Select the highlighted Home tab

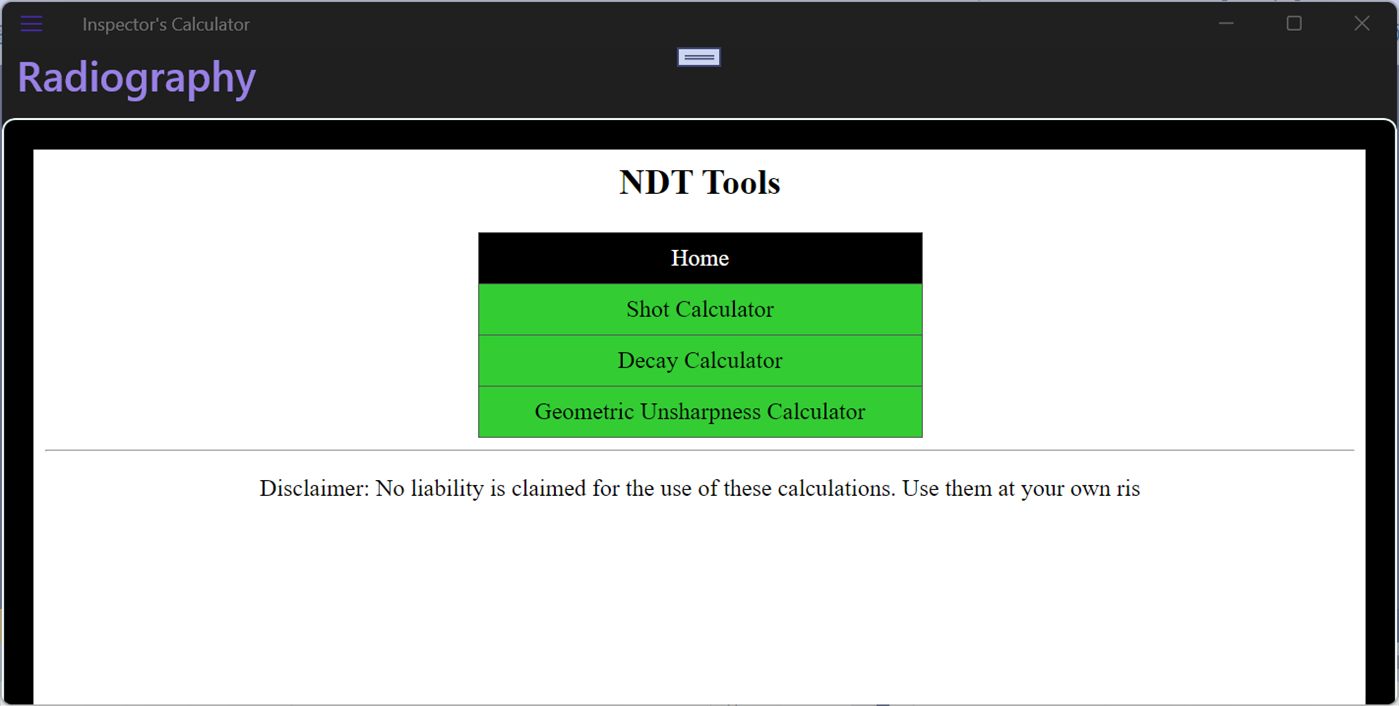pyautogui.click(x=699, y=258)
